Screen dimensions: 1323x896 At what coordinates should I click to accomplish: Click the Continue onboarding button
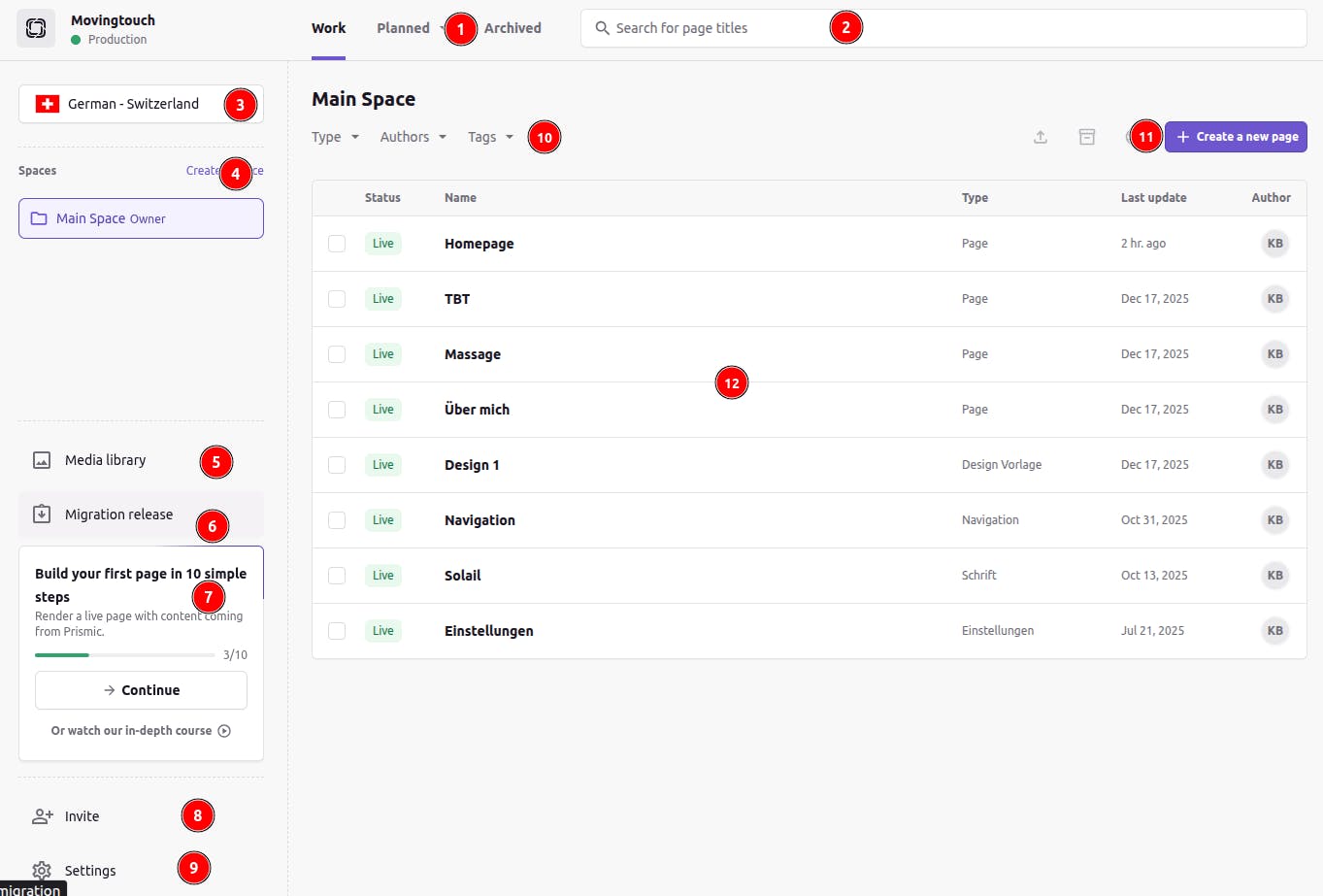[x=141, y=690]
